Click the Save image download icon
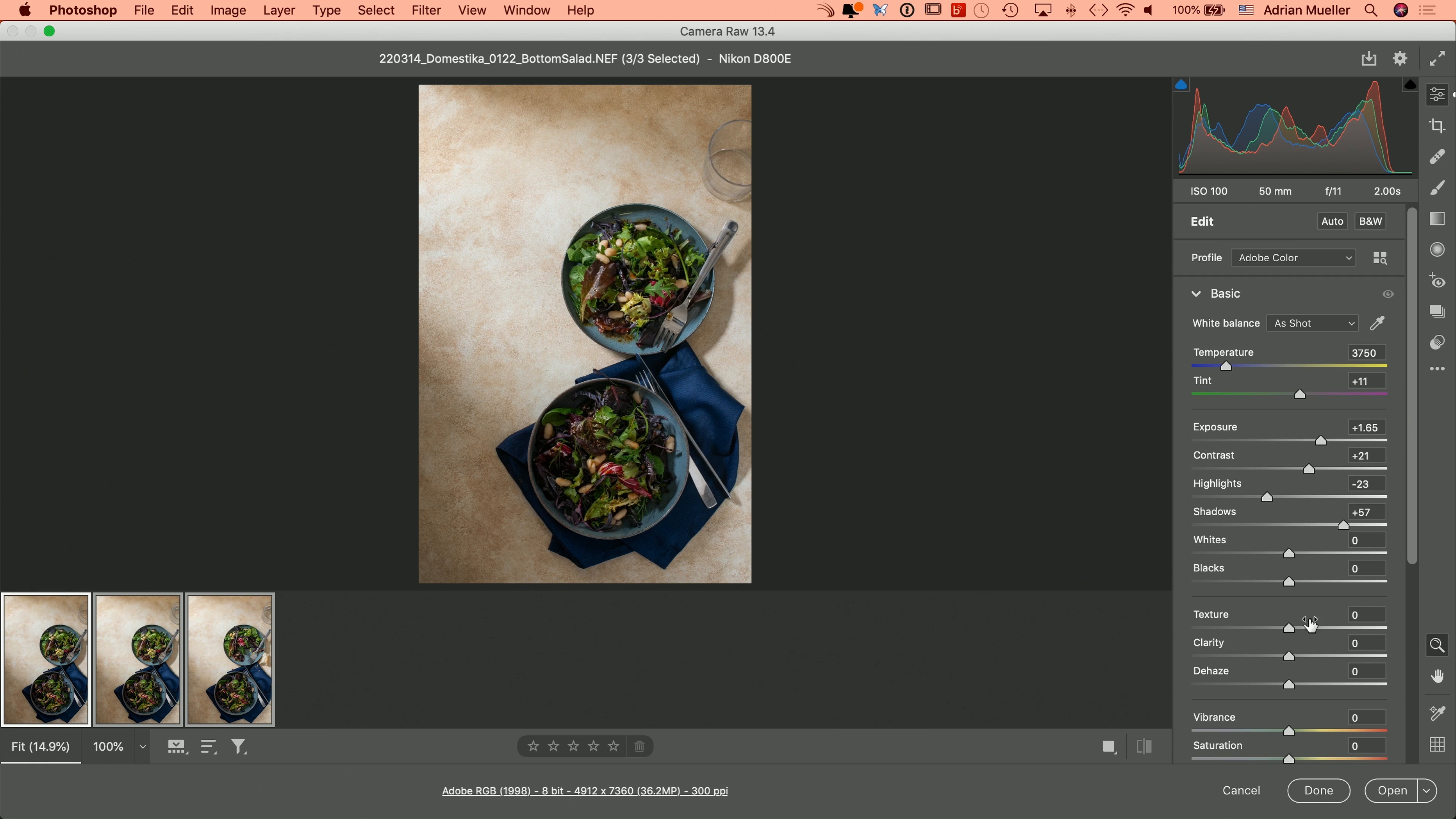 1368,59
